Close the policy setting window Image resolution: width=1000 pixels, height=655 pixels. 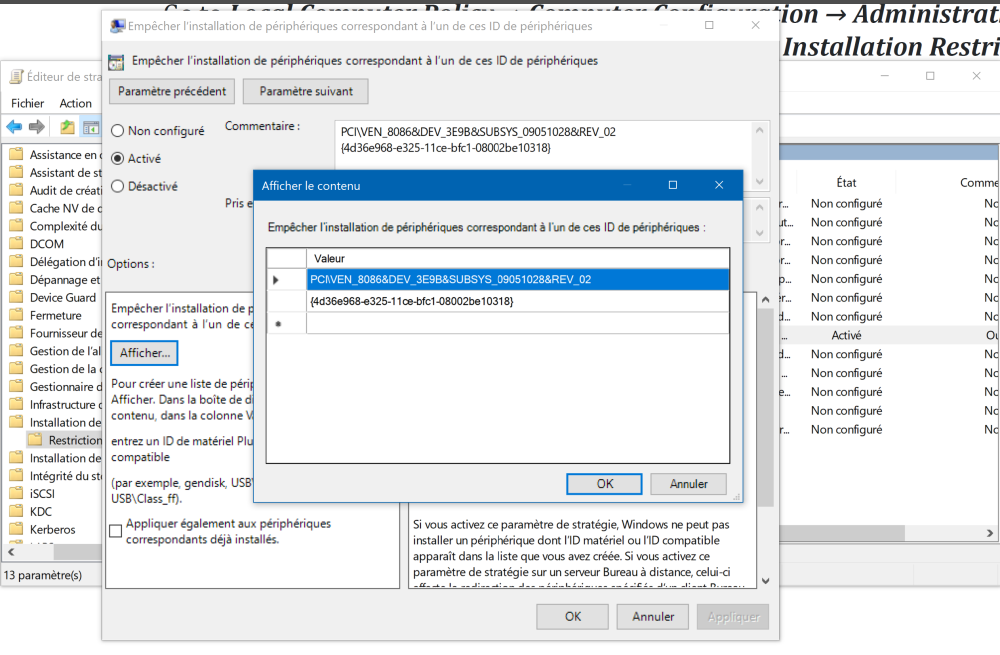[x=755, y=26]
